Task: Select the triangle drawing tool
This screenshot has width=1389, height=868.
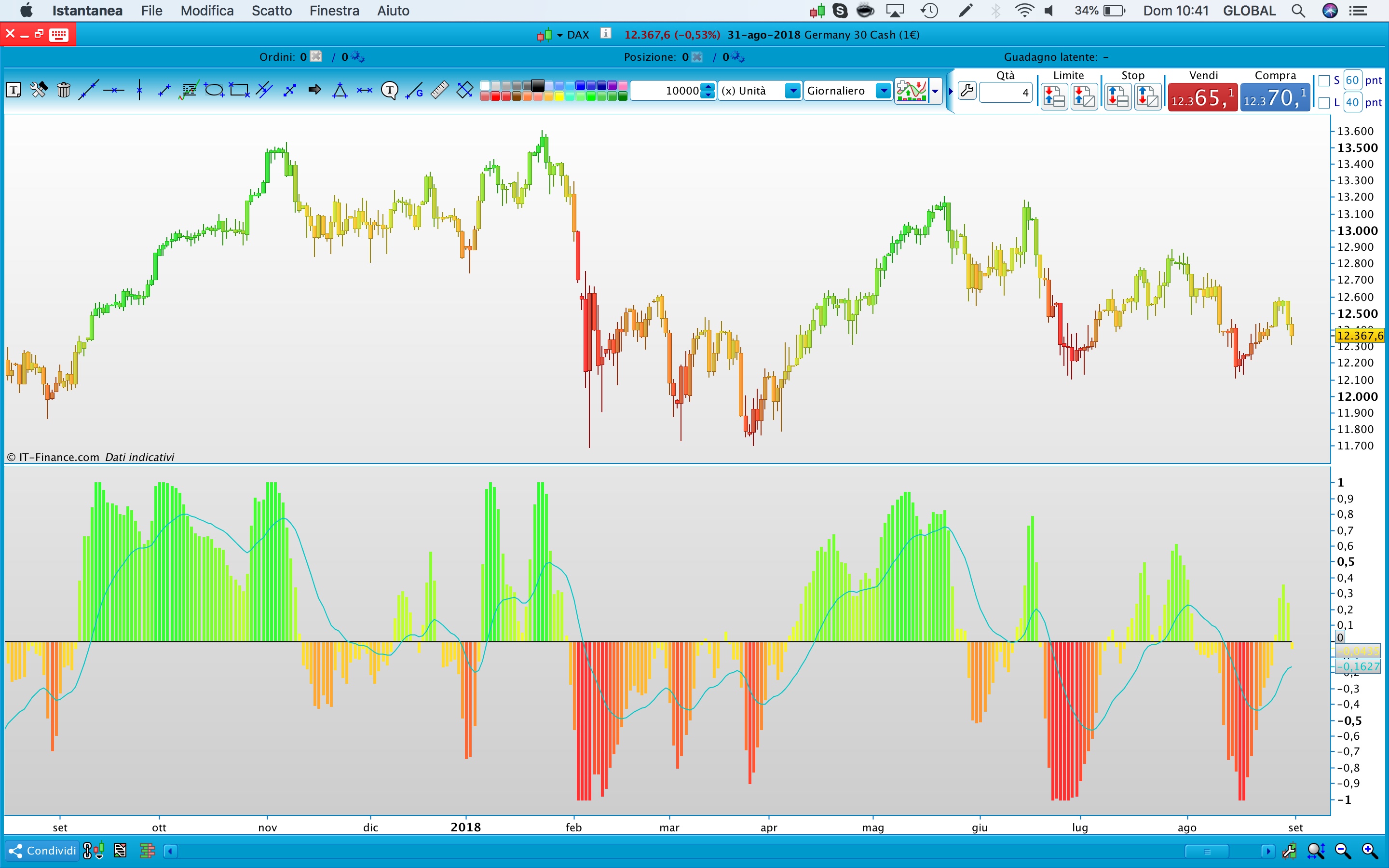Action: (340, 90)
